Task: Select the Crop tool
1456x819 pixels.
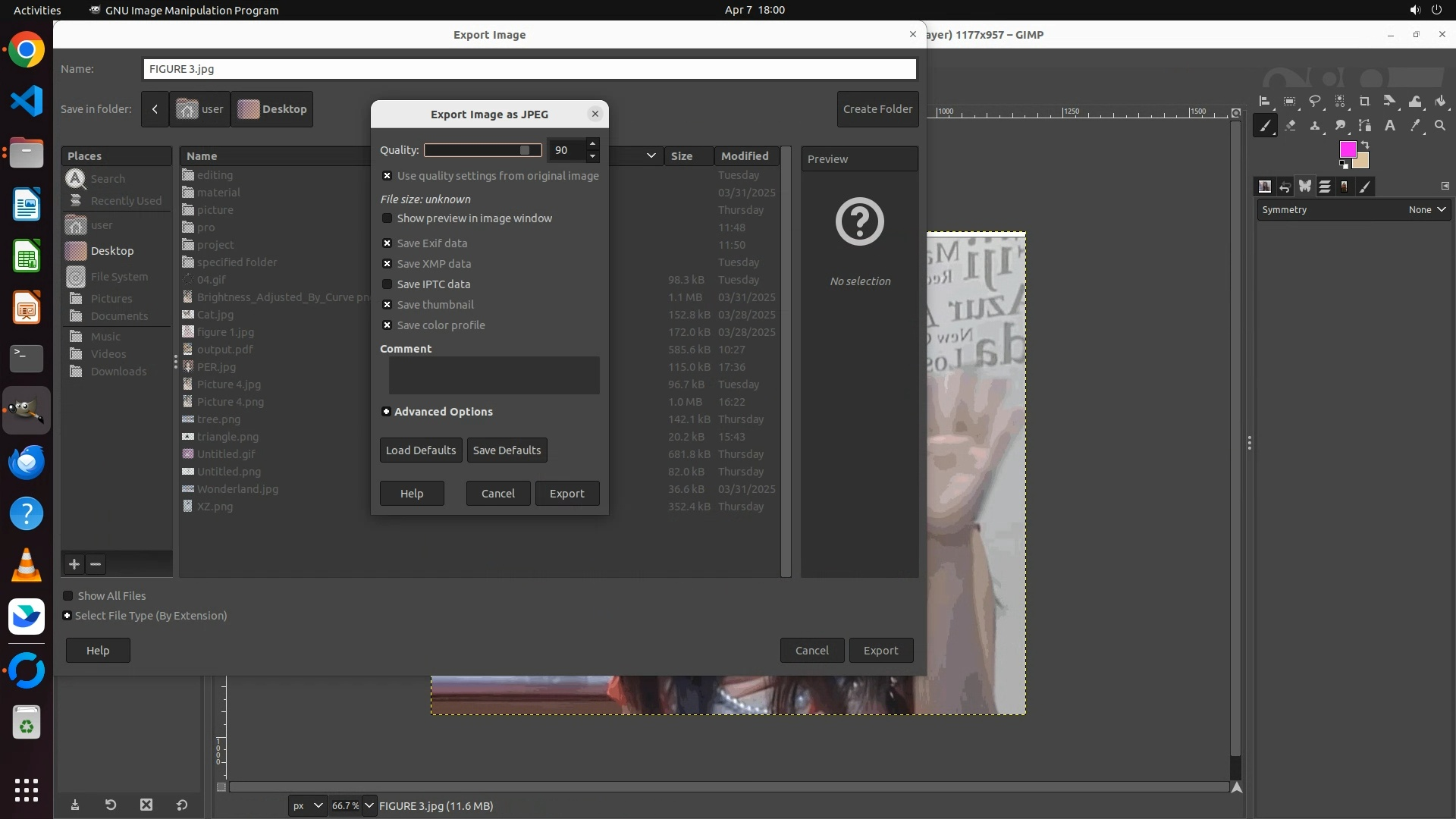Action: 1364,102
